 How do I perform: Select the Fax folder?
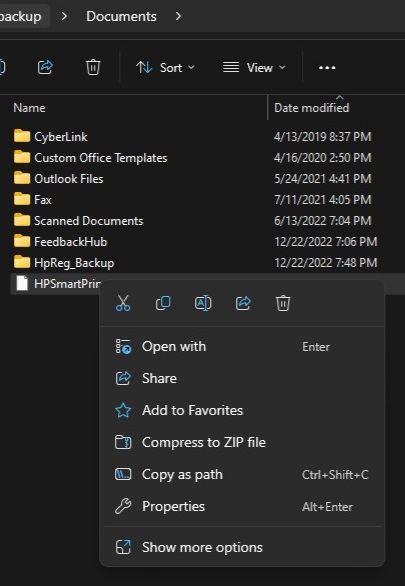coord(33,200)
